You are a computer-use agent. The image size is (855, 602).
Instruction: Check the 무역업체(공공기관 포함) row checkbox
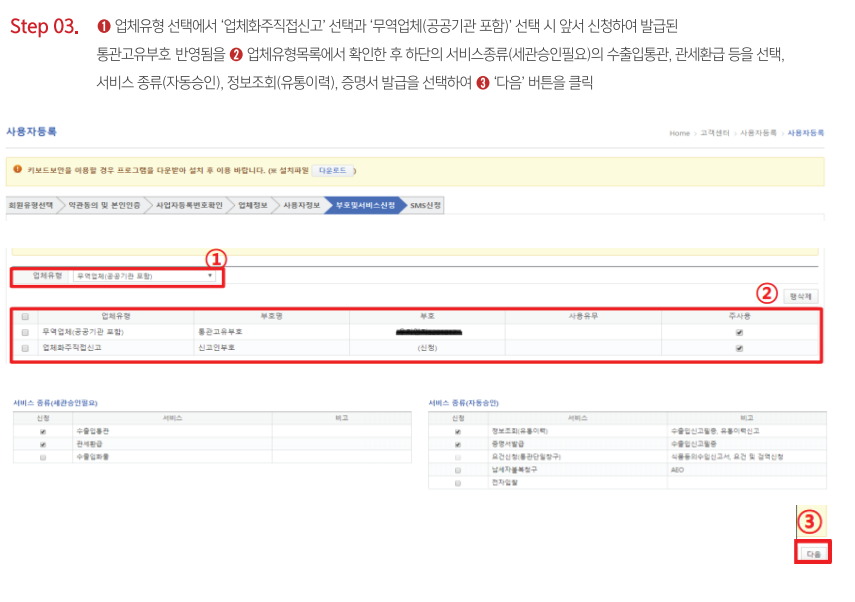(x=25, y=332)
